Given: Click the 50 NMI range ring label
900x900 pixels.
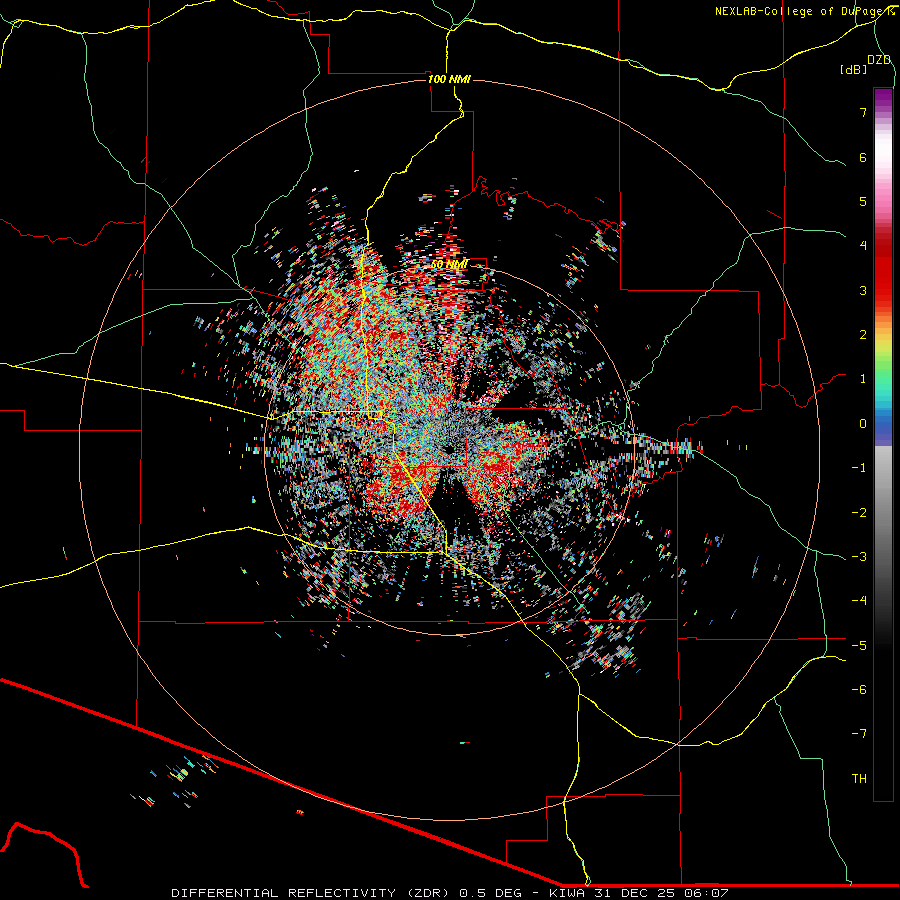Looking at the screenshot, I should [x=449, y=265].
